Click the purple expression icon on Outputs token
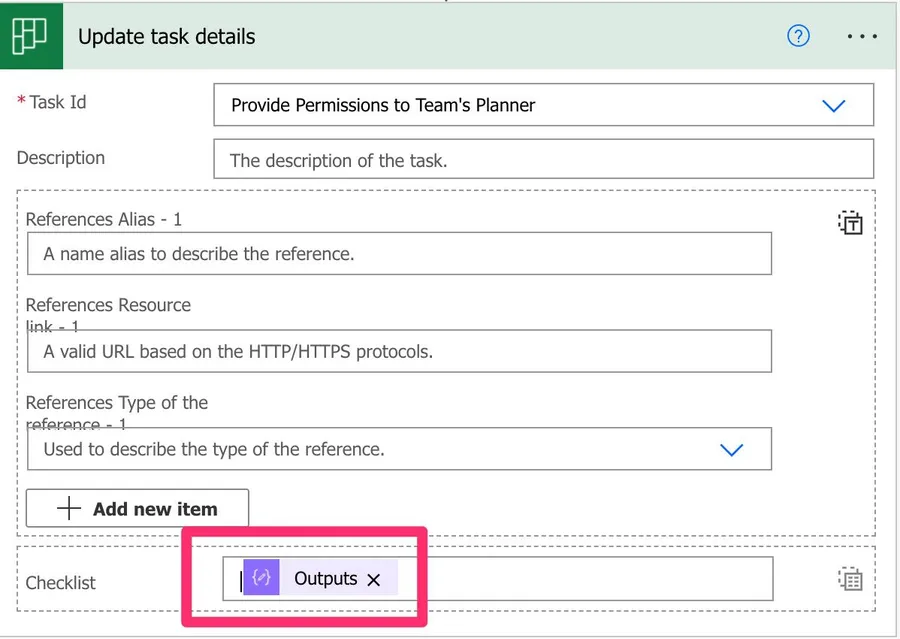This screenshot has width=900, height=639. (x=262, y=578)
